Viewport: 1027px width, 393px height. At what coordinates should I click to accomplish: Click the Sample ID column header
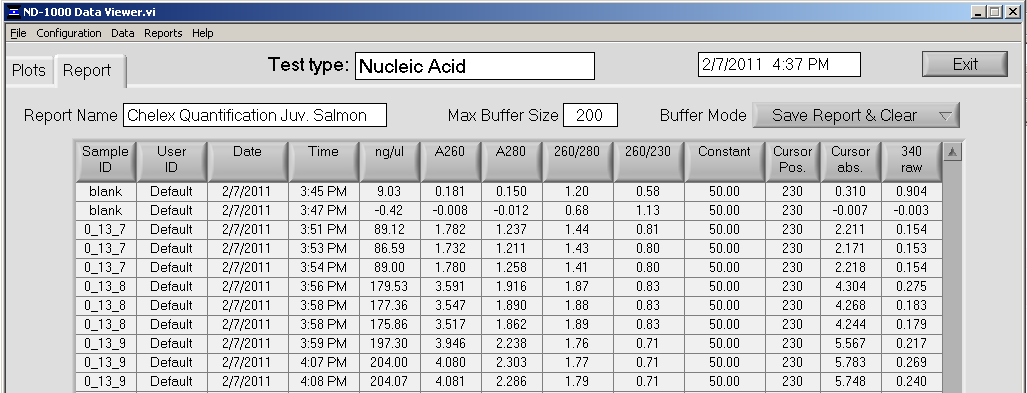tap(105, 160)
